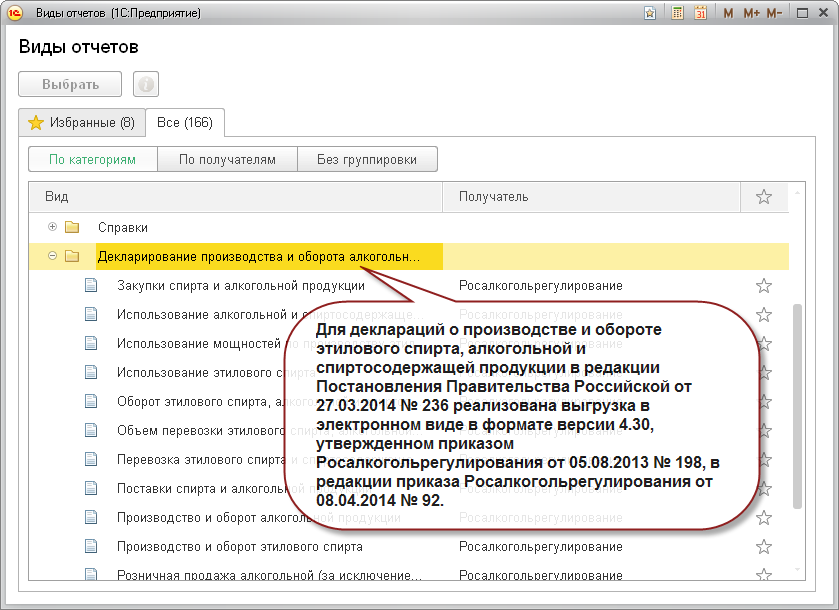Star the Закупки спирта и алкогольной продукции report
The width and height of the screenshot is (839, 610).
(764, 286)
